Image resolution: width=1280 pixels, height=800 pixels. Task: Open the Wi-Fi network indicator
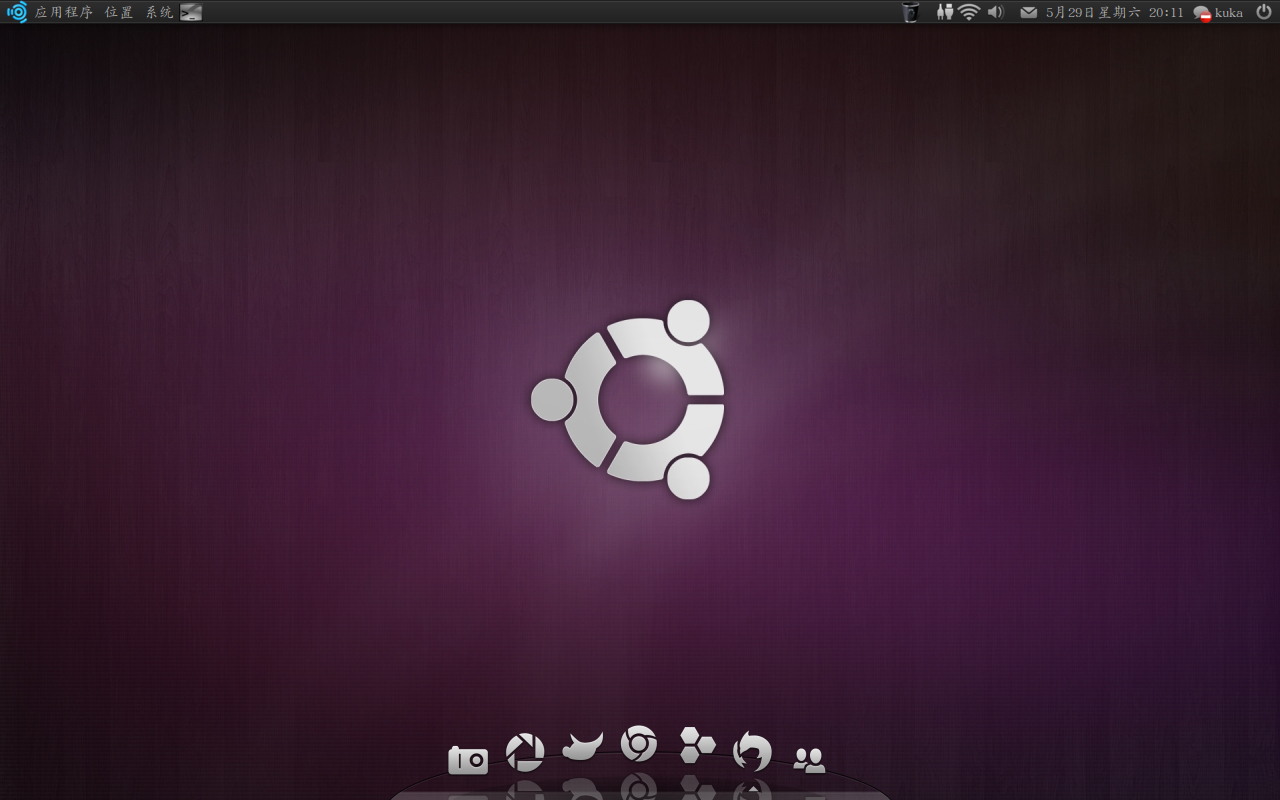point(968,12)
